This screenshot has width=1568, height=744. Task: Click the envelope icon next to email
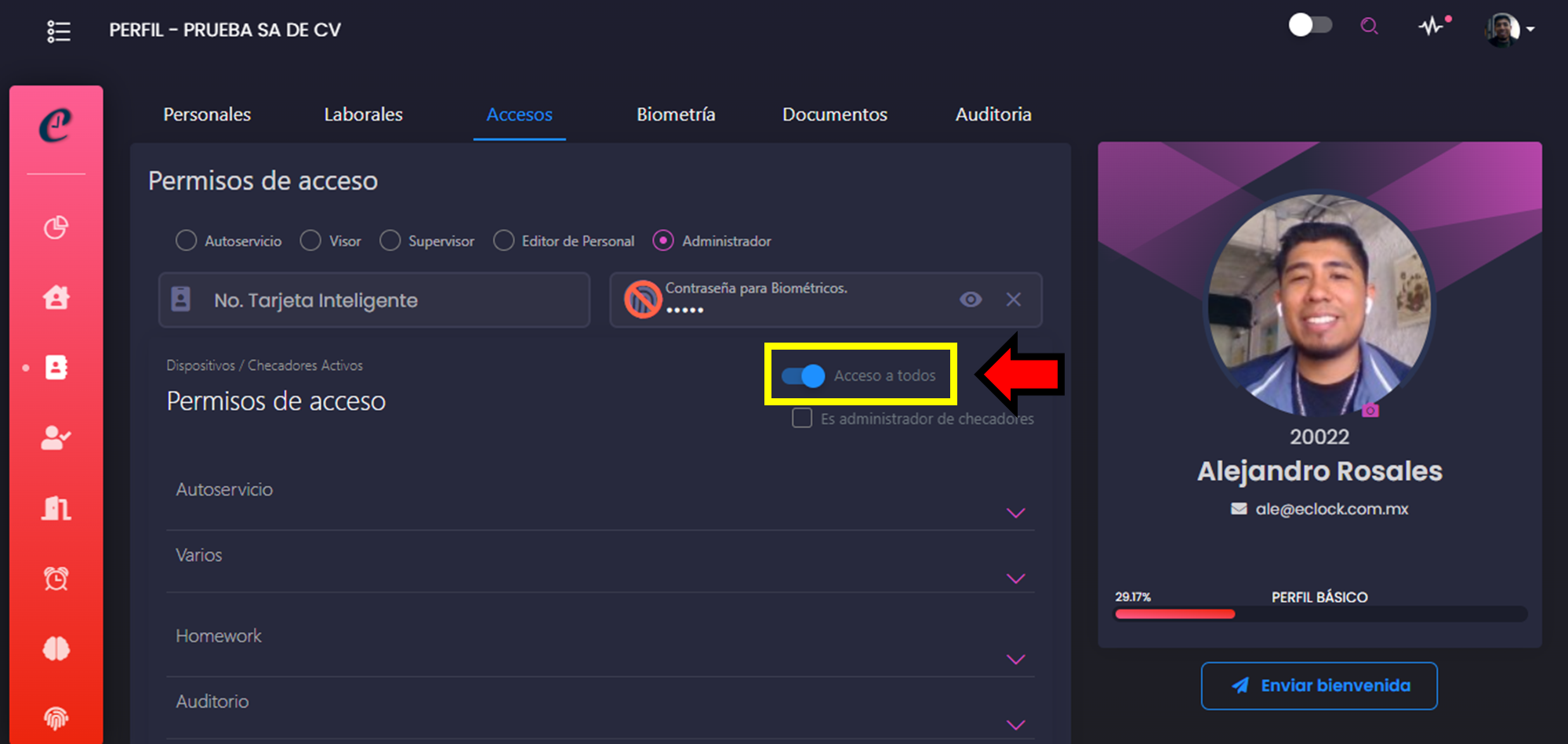click(x=1239, y=509)
